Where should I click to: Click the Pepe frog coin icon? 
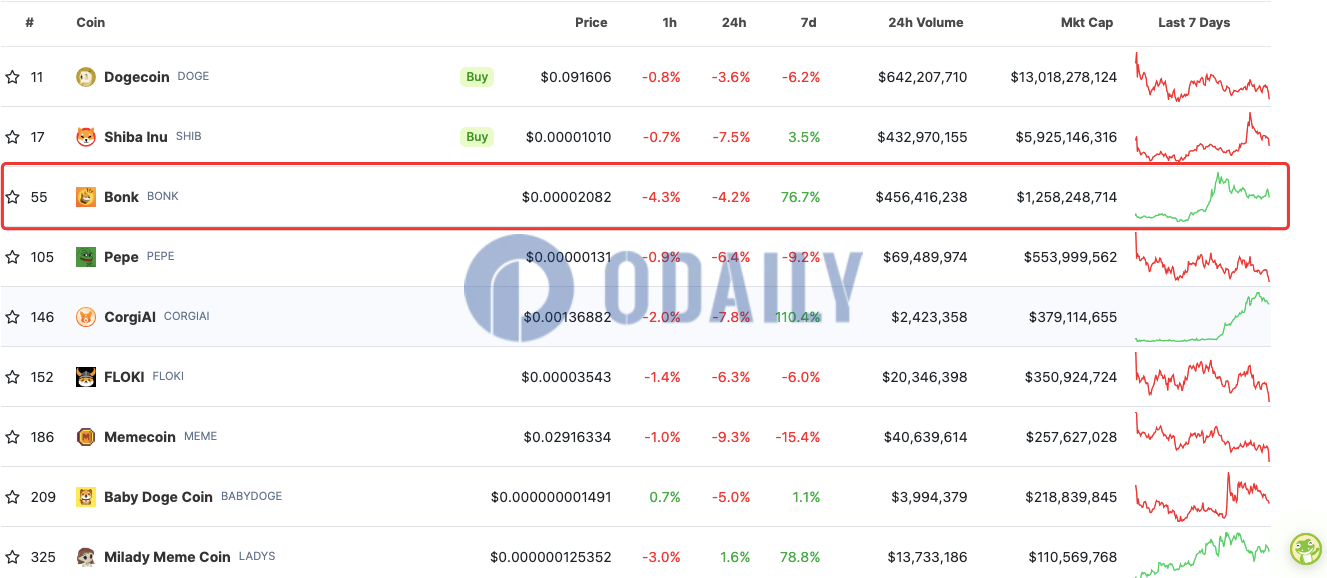coord(86,257)
